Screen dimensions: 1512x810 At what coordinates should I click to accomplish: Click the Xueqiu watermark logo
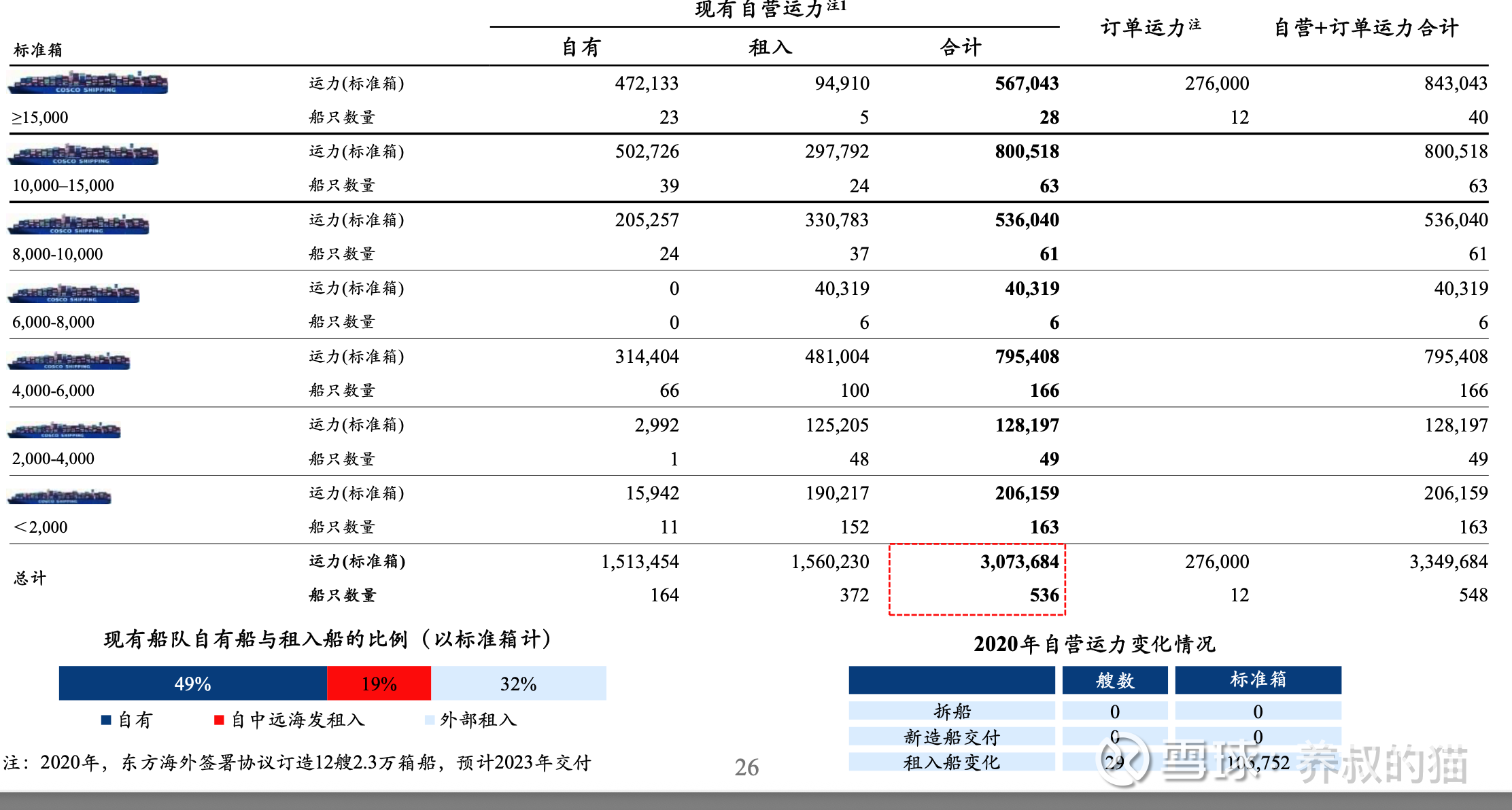pos(1123,760)
